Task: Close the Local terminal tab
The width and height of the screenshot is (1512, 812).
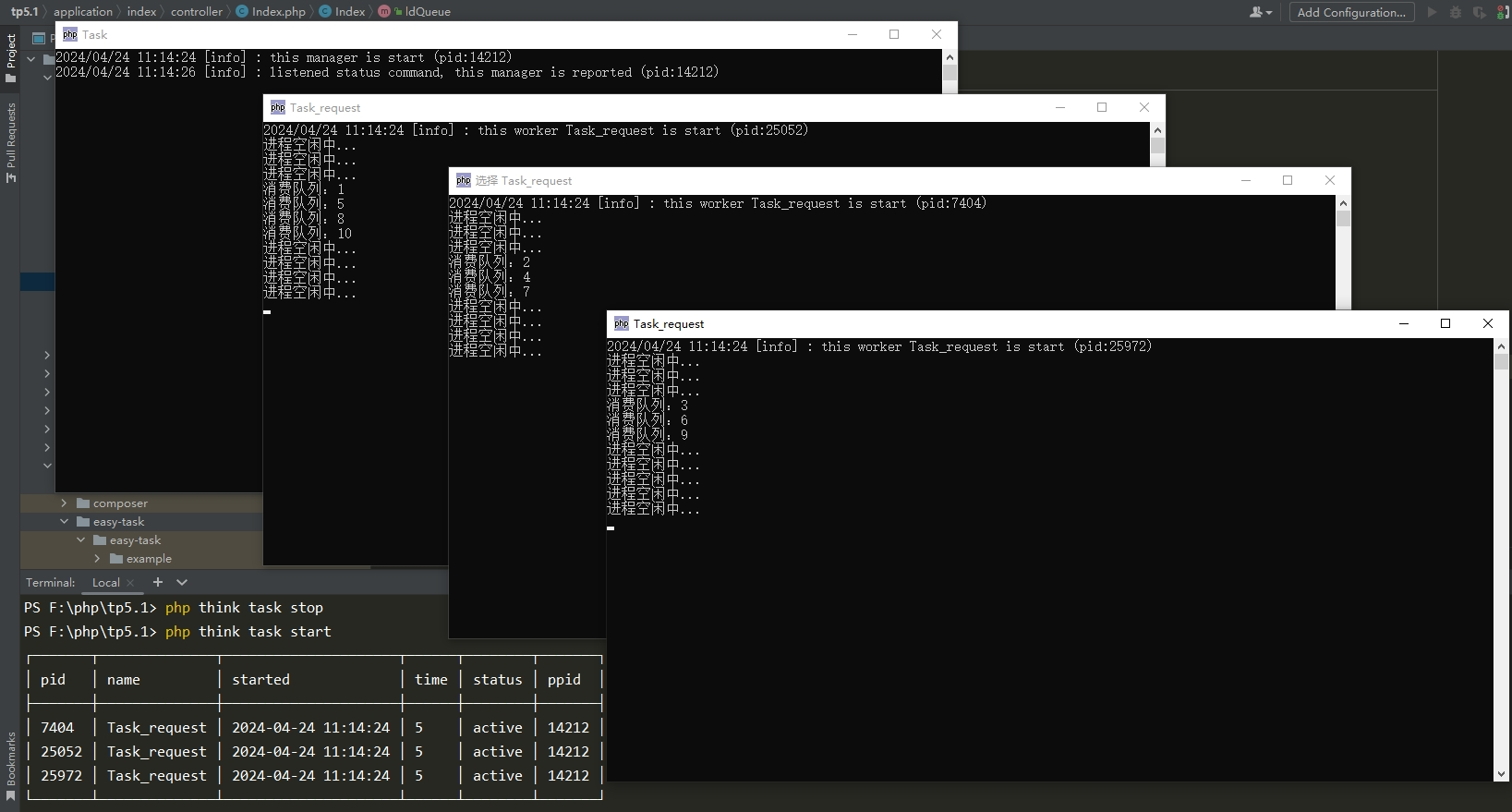Action: tap(130, 582)
